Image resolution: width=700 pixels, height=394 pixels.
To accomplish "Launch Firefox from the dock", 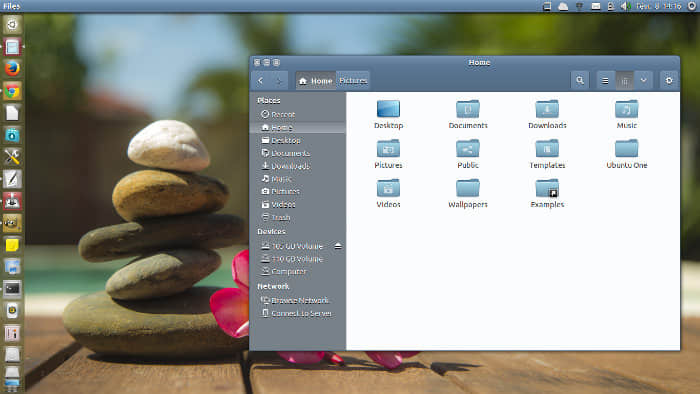I will (12, 68).
